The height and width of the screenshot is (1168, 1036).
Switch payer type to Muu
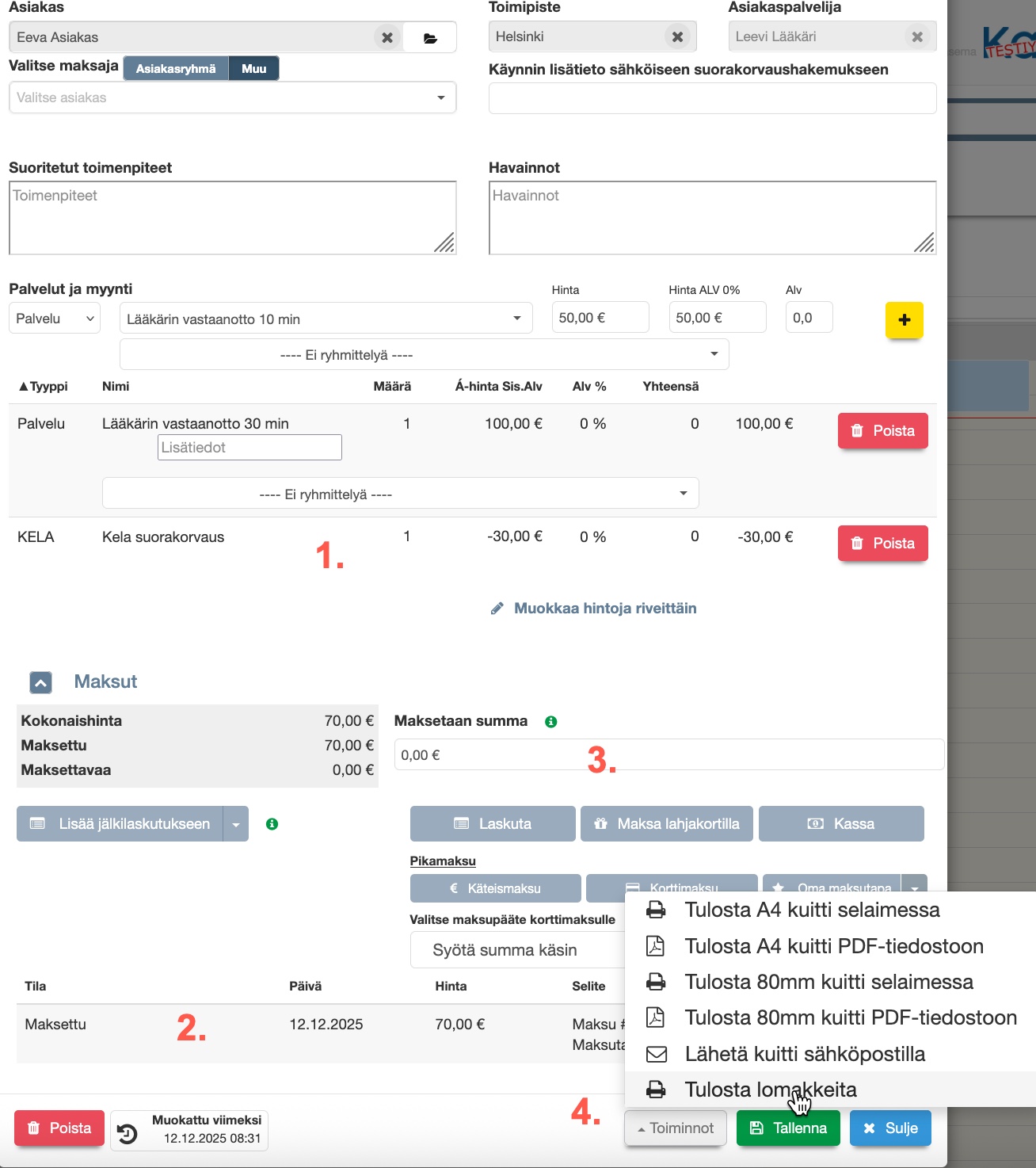click(253, 69)
